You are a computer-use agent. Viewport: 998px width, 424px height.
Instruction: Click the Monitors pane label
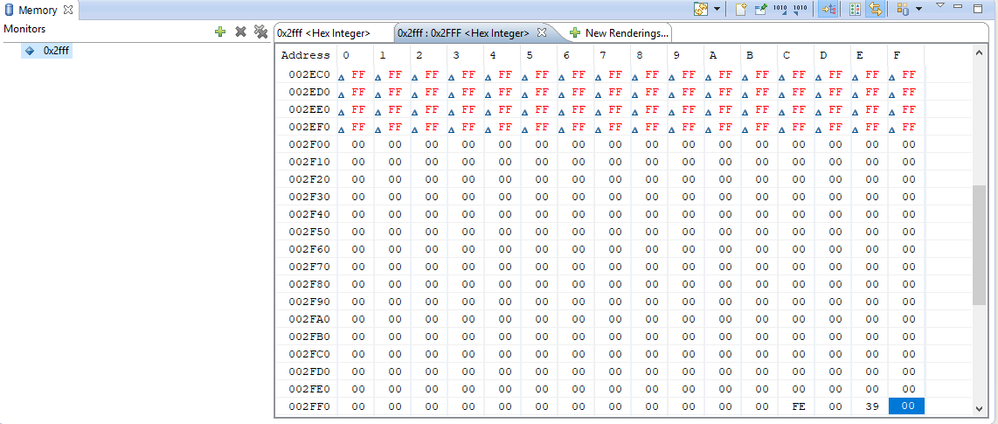[25, 29]
